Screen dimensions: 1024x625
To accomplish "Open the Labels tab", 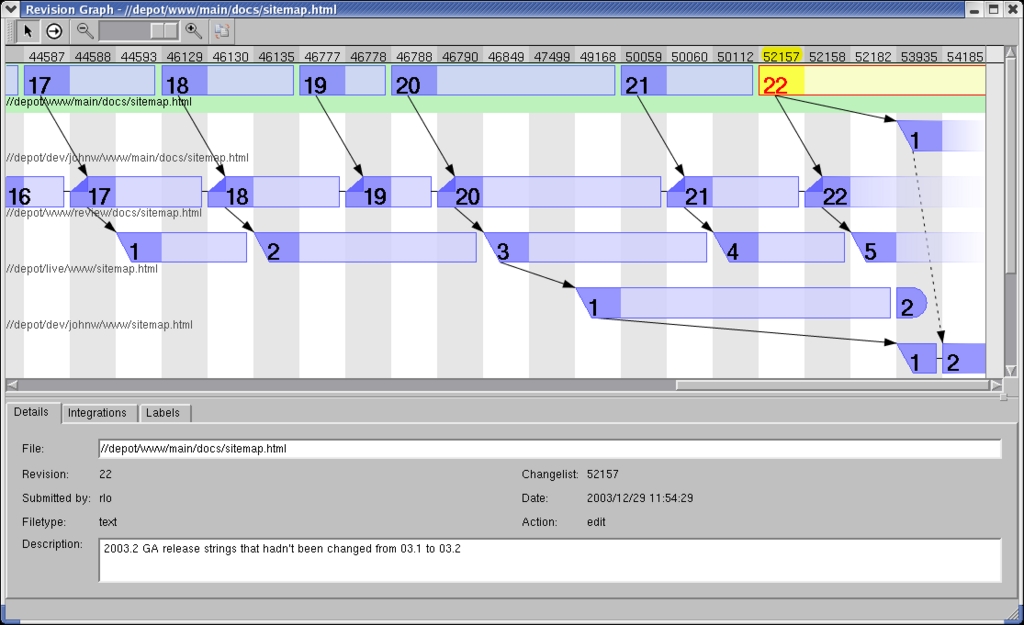I will pos(162,413).
